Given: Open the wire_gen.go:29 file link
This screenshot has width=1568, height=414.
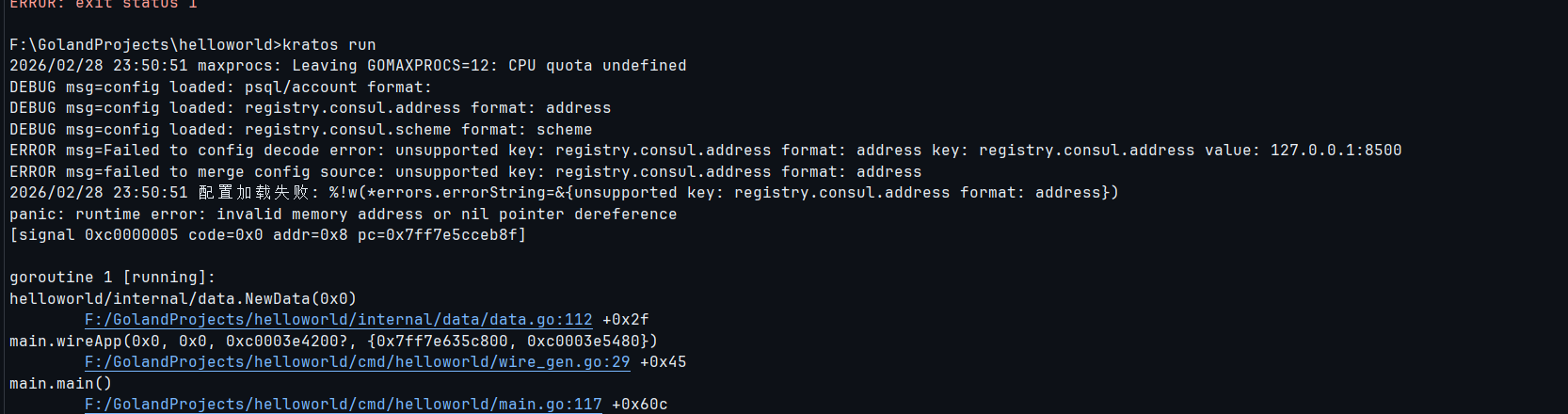Looking at the screenshot, I should [x=358, y=362].
